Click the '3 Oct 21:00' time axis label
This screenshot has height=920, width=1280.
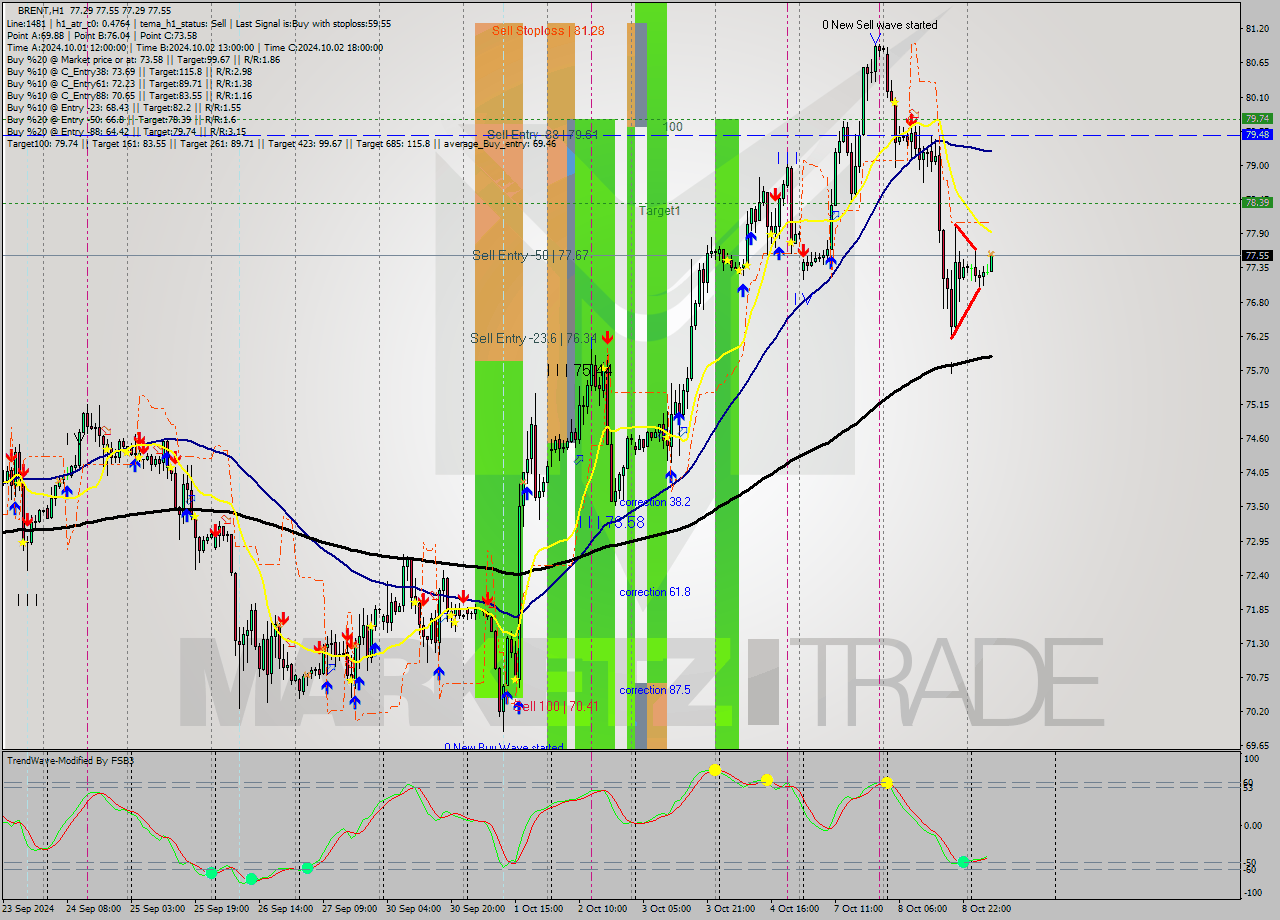(x=730, y=909)
